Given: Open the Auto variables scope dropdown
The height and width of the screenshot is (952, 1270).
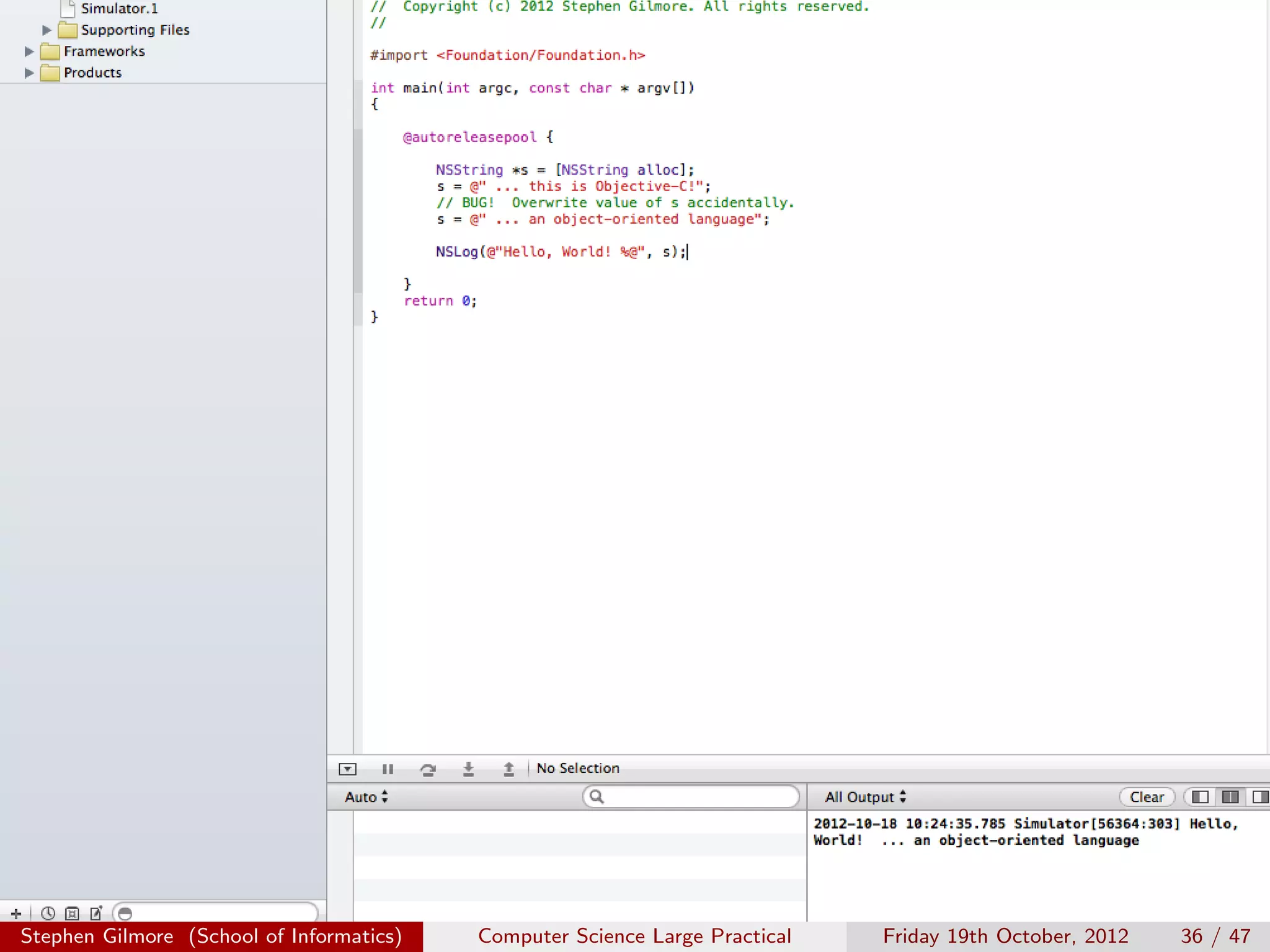Looking at the screenshot, I should coord(366,797).
